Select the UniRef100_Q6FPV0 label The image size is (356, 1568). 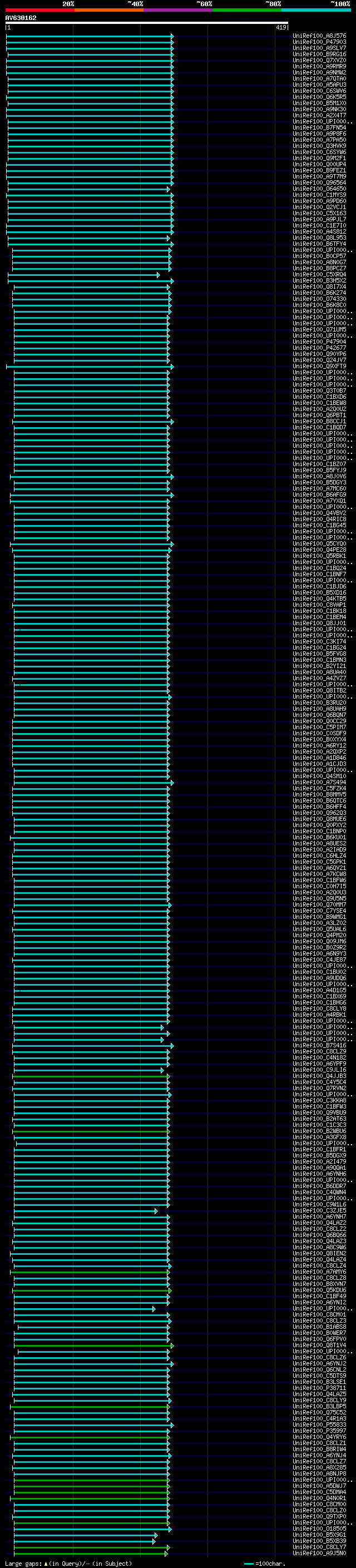319,1339
